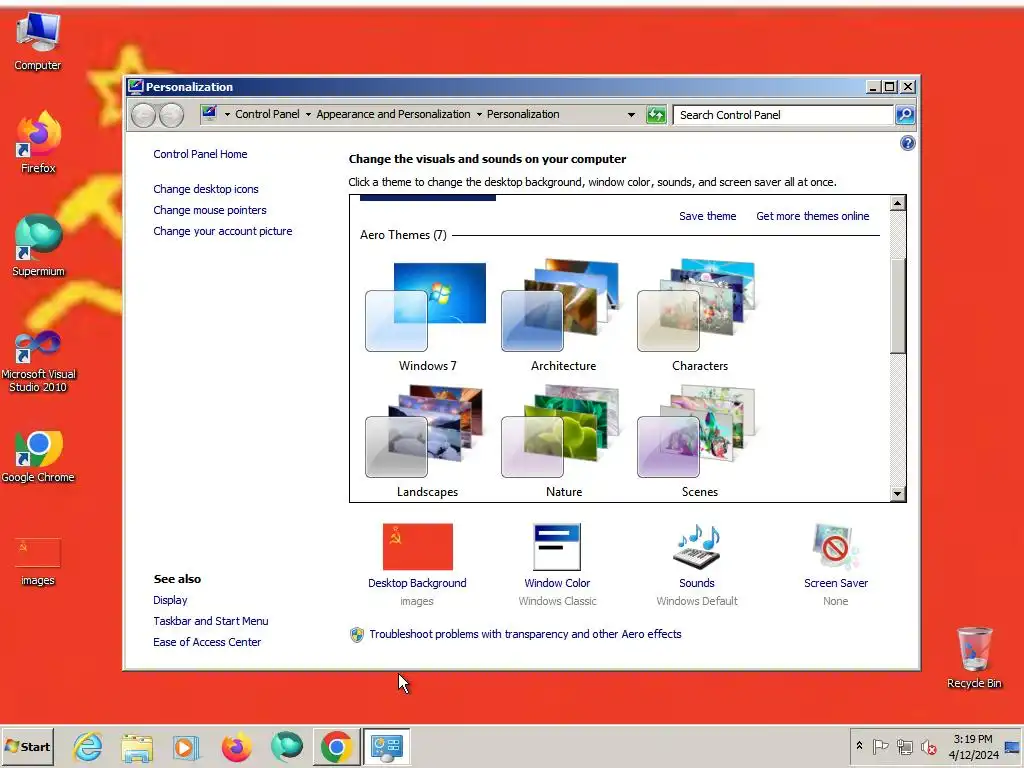
Task: Open Change desktop icons link
Action: click(x=206, y=189)
